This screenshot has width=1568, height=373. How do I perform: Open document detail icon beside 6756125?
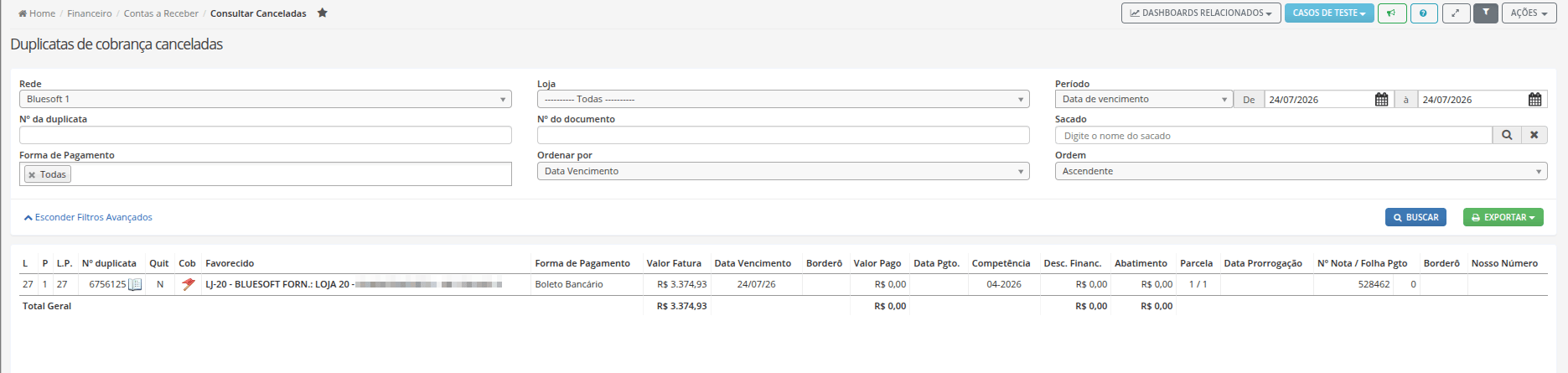tap(135, 285)
